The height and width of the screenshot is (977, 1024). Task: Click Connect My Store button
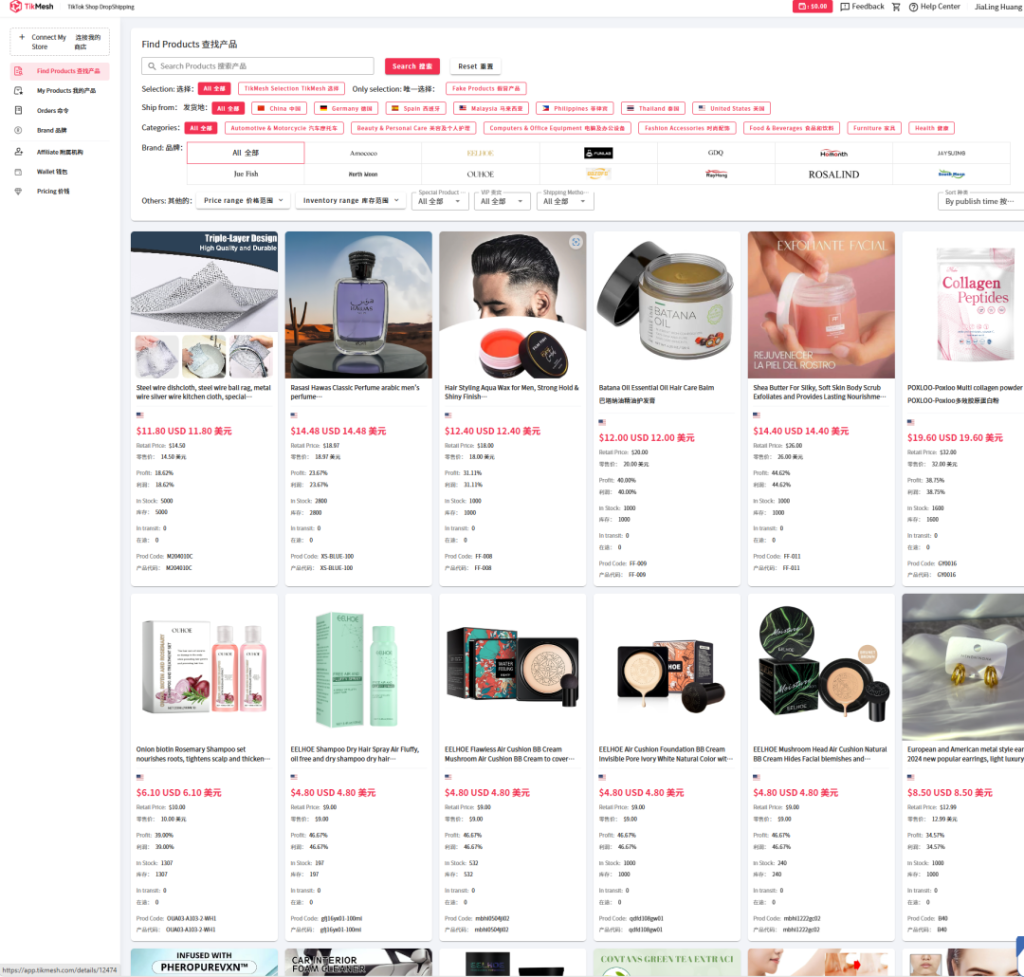click(60, 42)
